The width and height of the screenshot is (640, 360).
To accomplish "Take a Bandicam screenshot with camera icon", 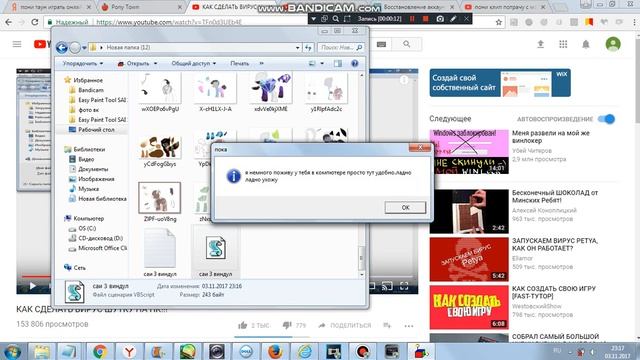I will click(x=440, y=19).
